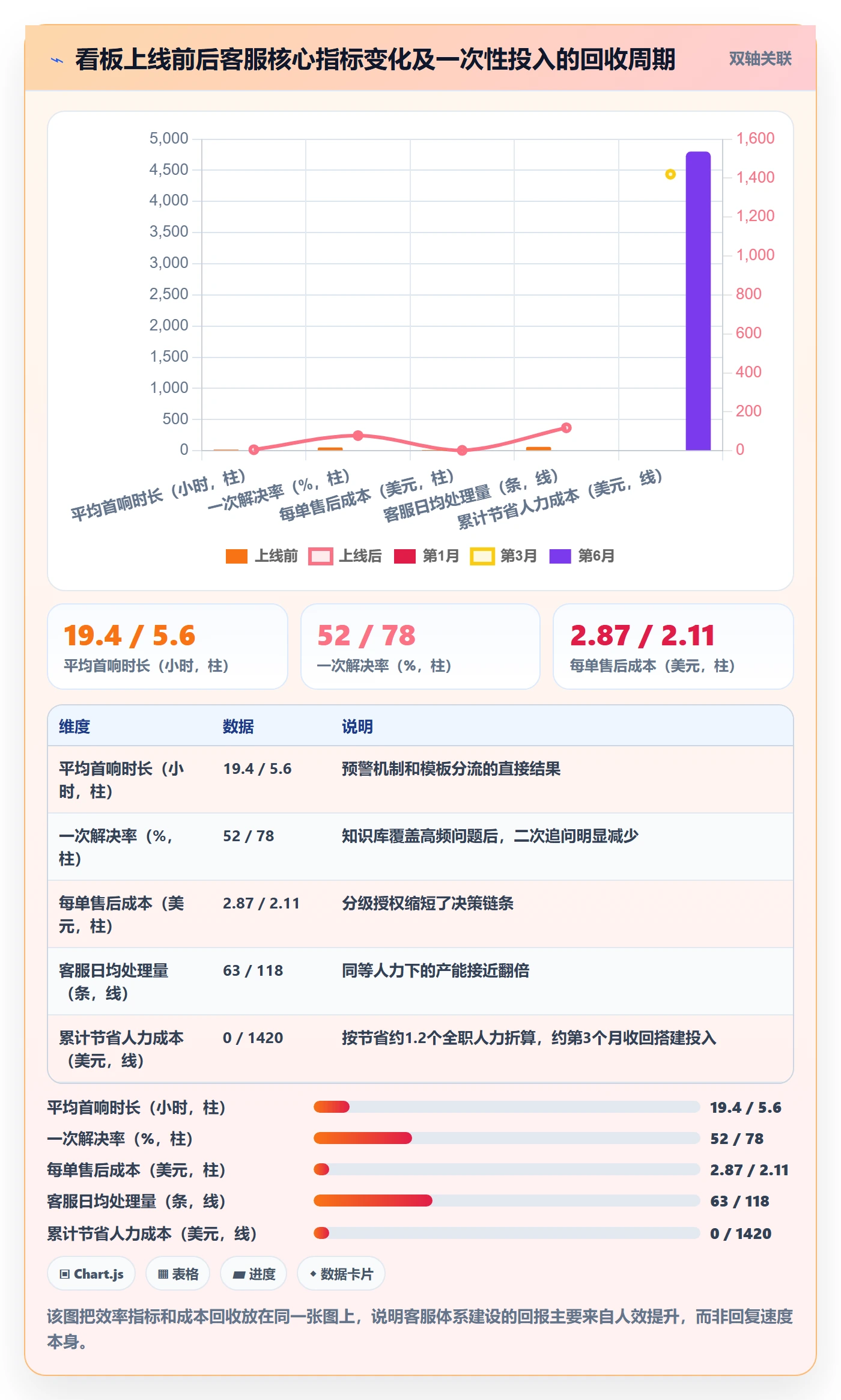Toggle the 第3月 legend yellow swatch
Screen dimensions: 841x1400
coord(482,556)
